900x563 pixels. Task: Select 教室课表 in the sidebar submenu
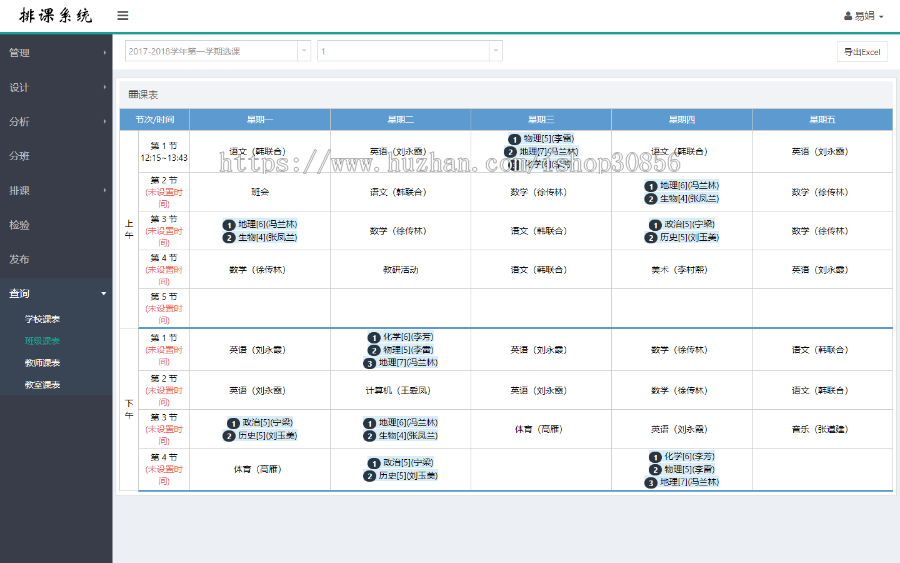(42, 385)
